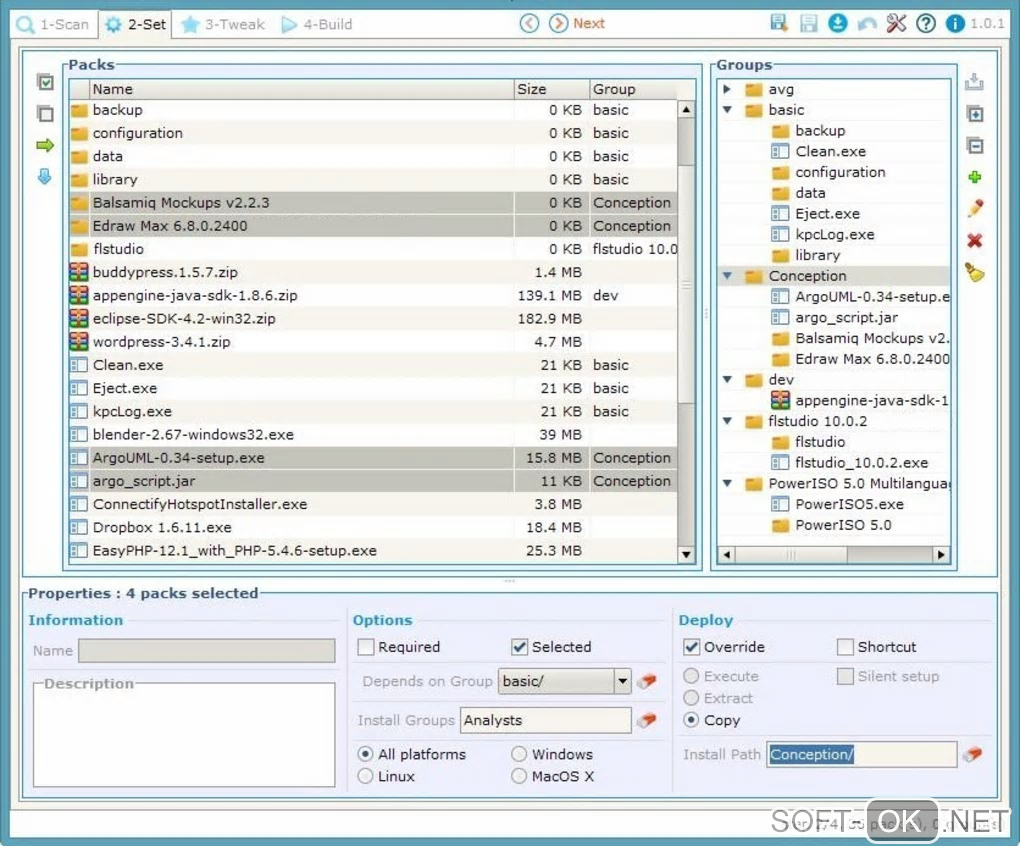Collapse the basic group tree node
Screen dimensions: 1020x846
click(x=727, y=110)
